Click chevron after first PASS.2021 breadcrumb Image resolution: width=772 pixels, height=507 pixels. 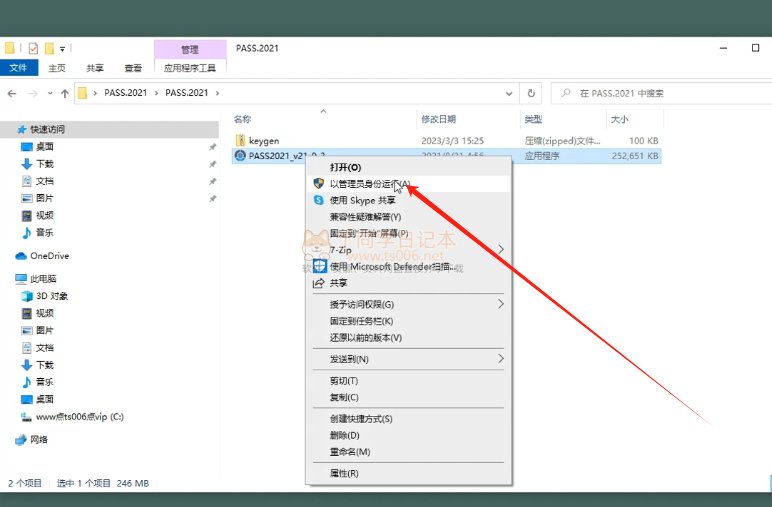[x=156, y=93]
